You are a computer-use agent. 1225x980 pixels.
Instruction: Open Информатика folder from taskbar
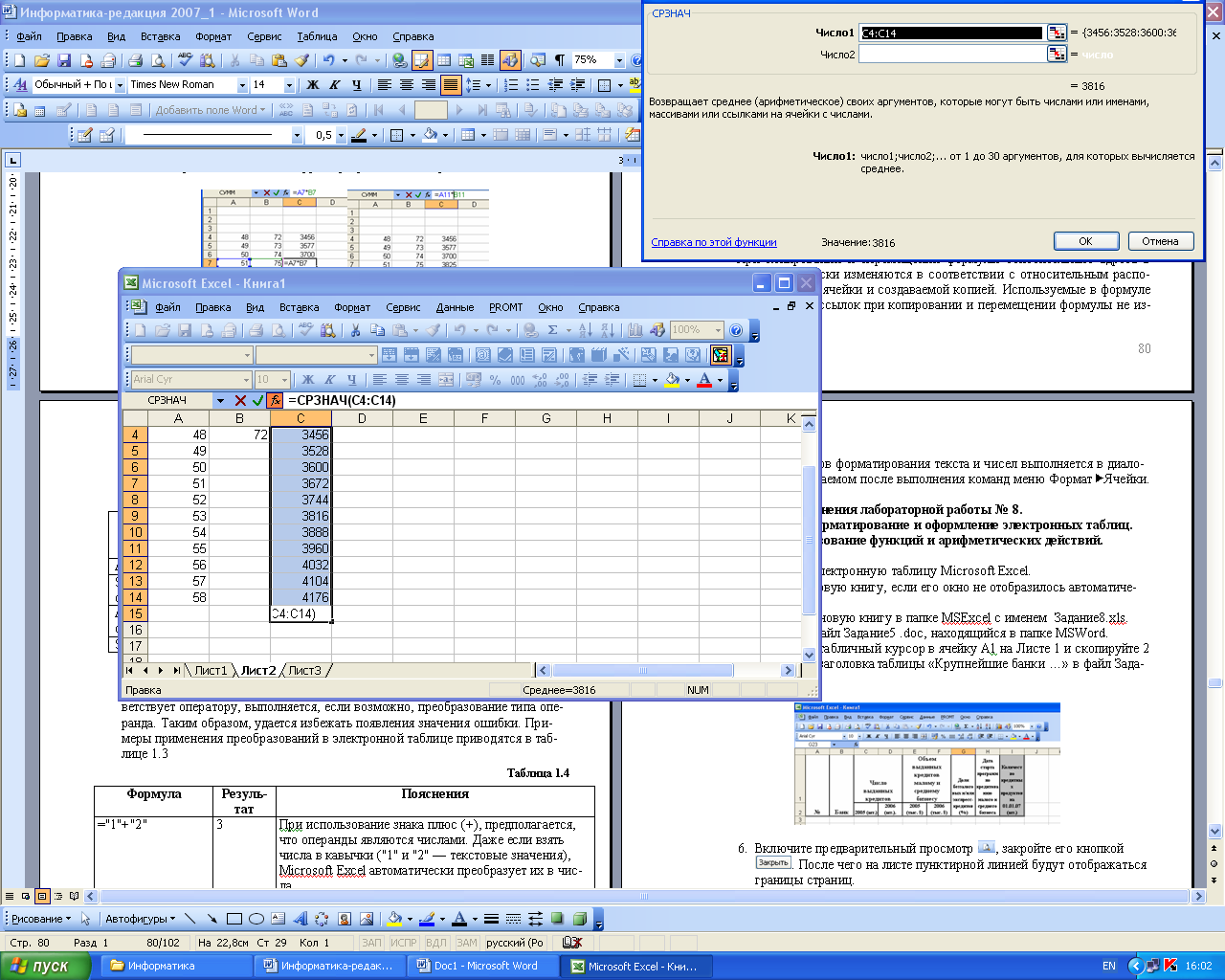point(177,966)
